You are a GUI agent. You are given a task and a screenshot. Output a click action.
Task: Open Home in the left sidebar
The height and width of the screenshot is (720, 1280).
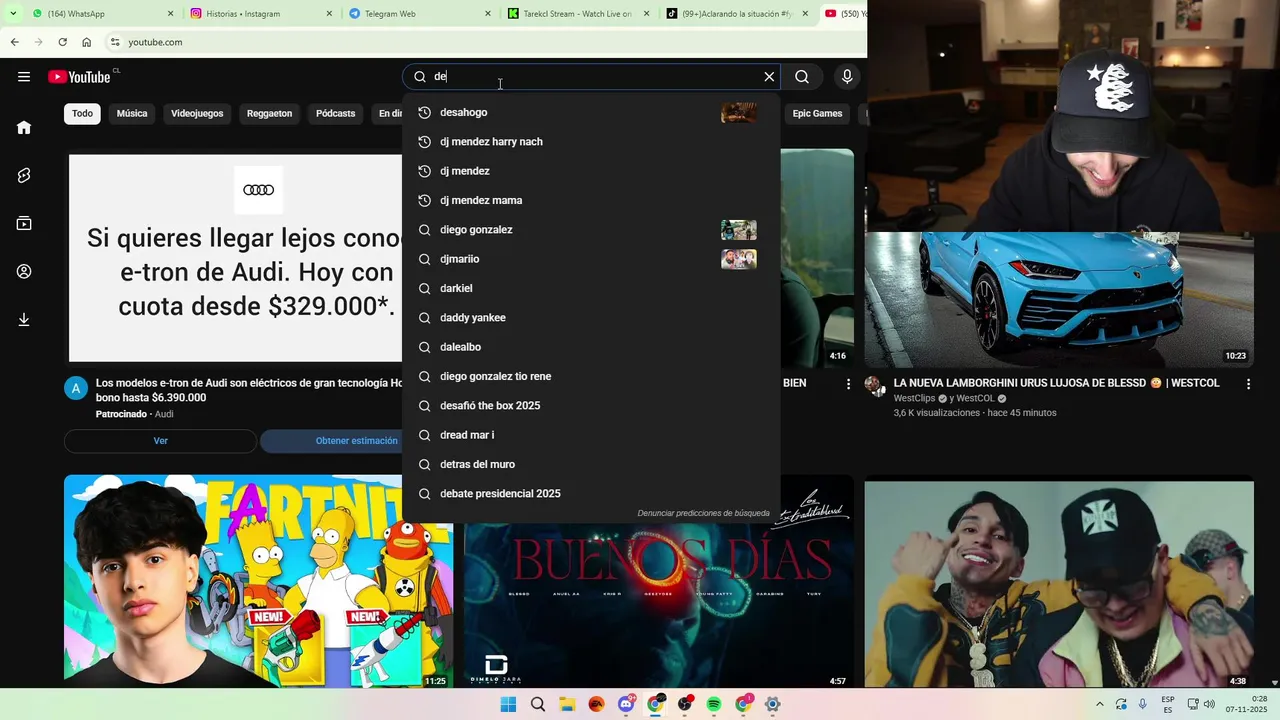coord(24,127)
